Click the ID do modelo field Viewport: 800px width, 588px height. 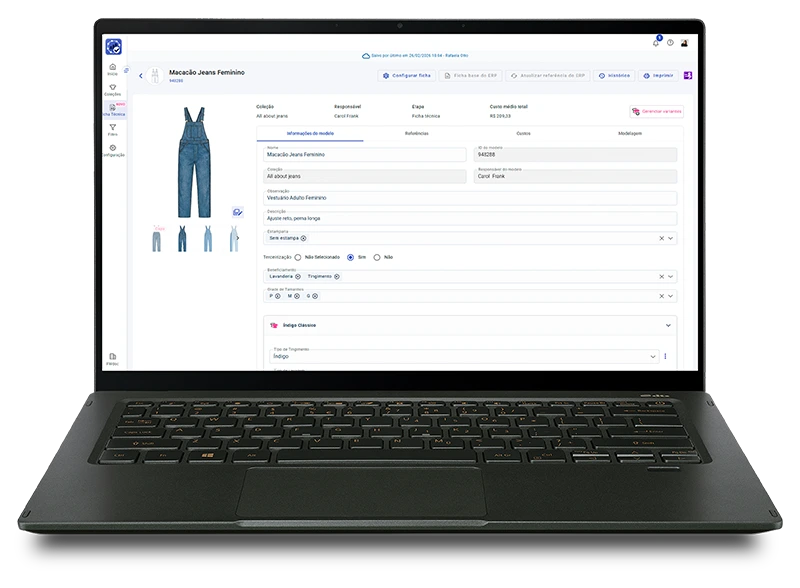pyautogui.click(x=575, y=155)
